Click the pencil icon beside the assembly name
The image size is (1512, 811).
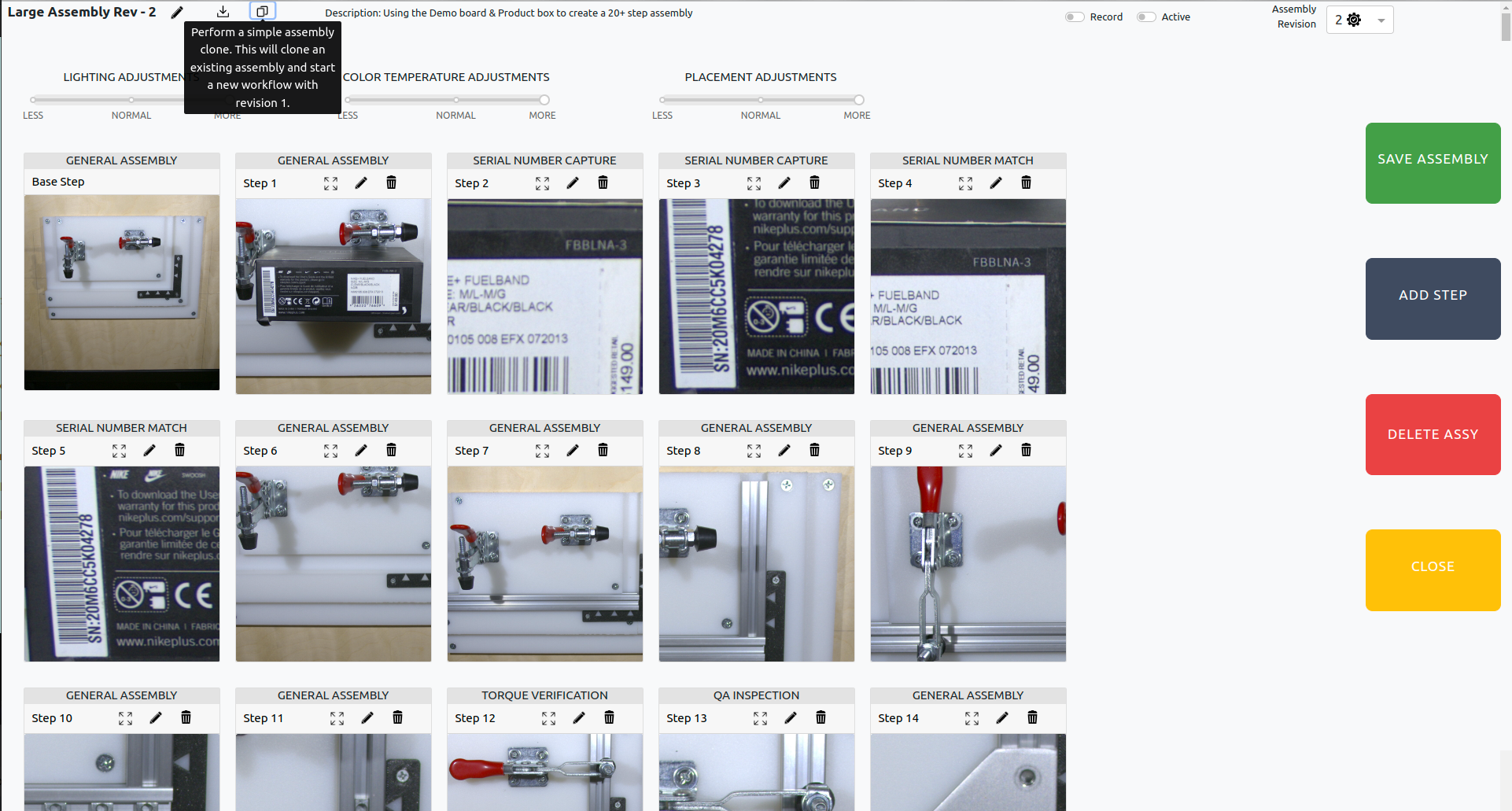[177, 12]
